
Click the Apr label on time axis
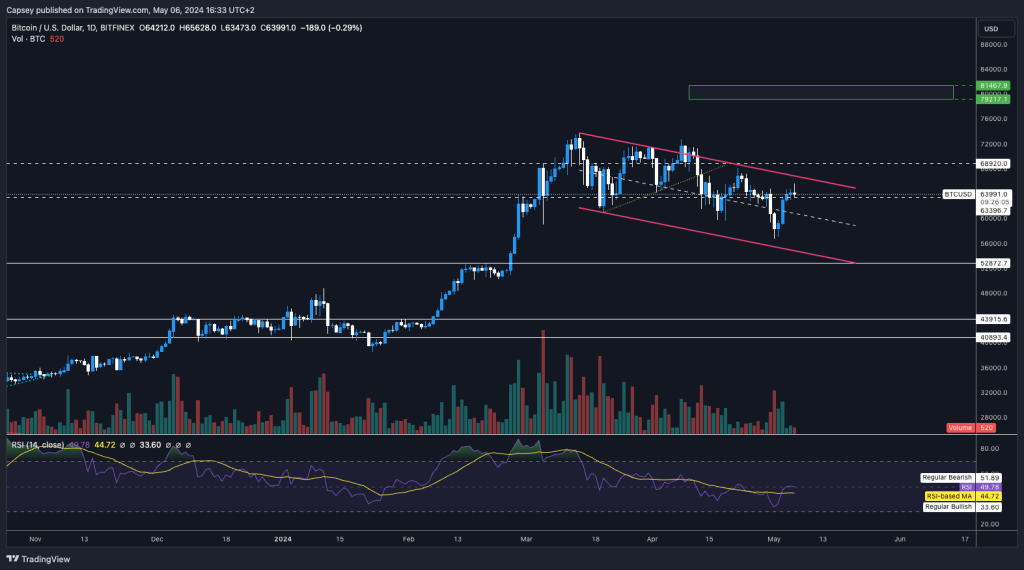pos(652,539)
